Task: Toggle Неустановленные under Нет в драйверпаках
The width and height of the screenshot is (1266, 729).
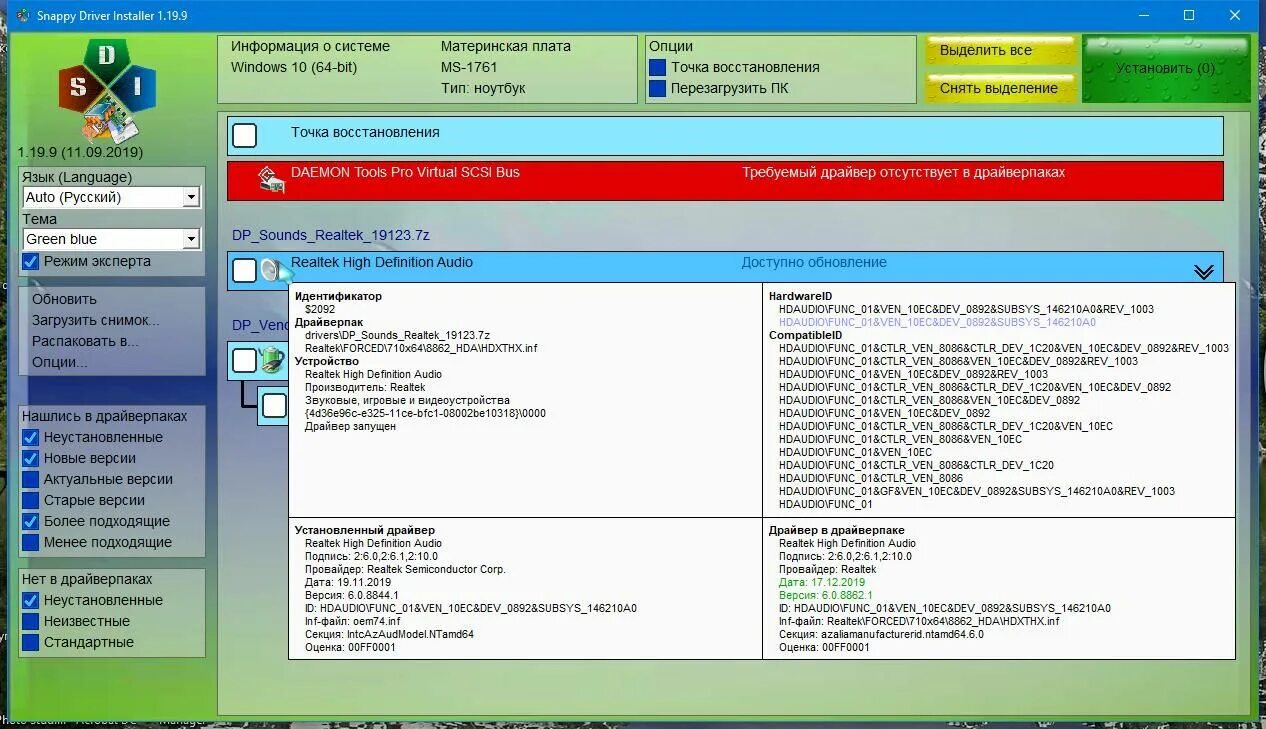Action: pyautogui.click(x=31, y=600)
